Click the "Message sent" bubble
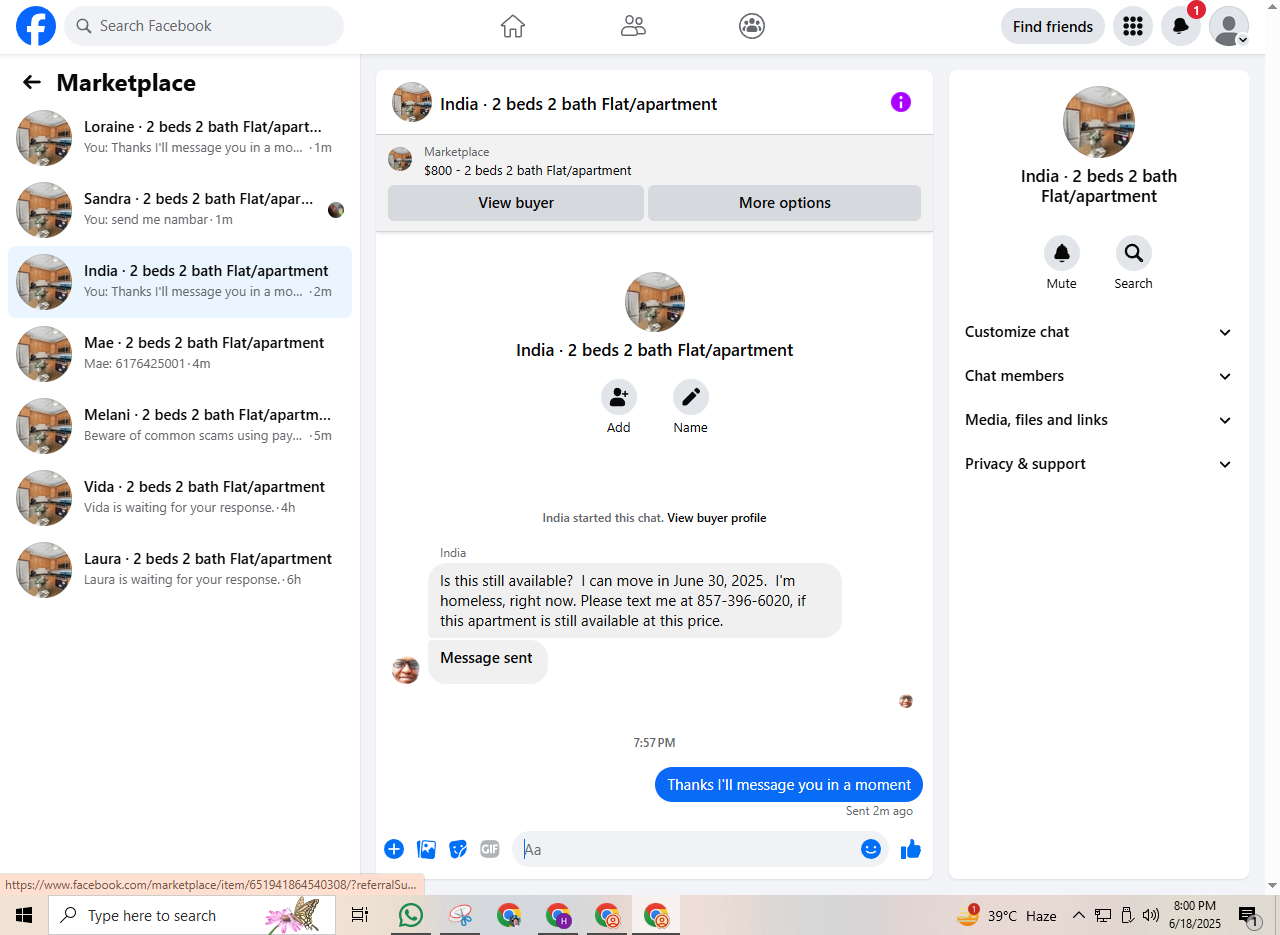Image resolution: width=1280 pixels, height=935 pixels. click(487, 661)
